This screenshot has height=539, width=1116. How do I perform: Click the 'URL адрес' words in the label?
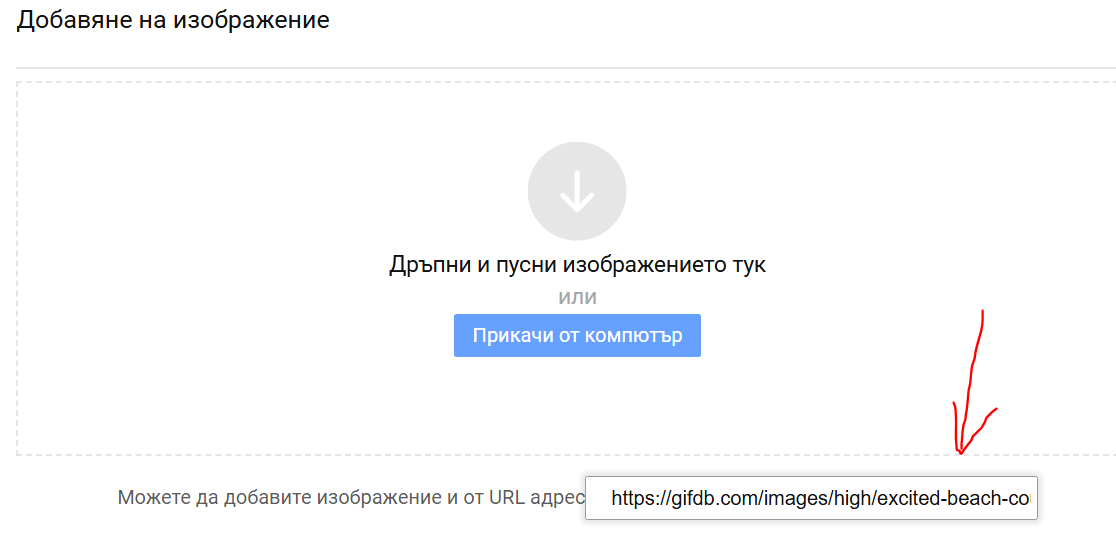(533, 498)
